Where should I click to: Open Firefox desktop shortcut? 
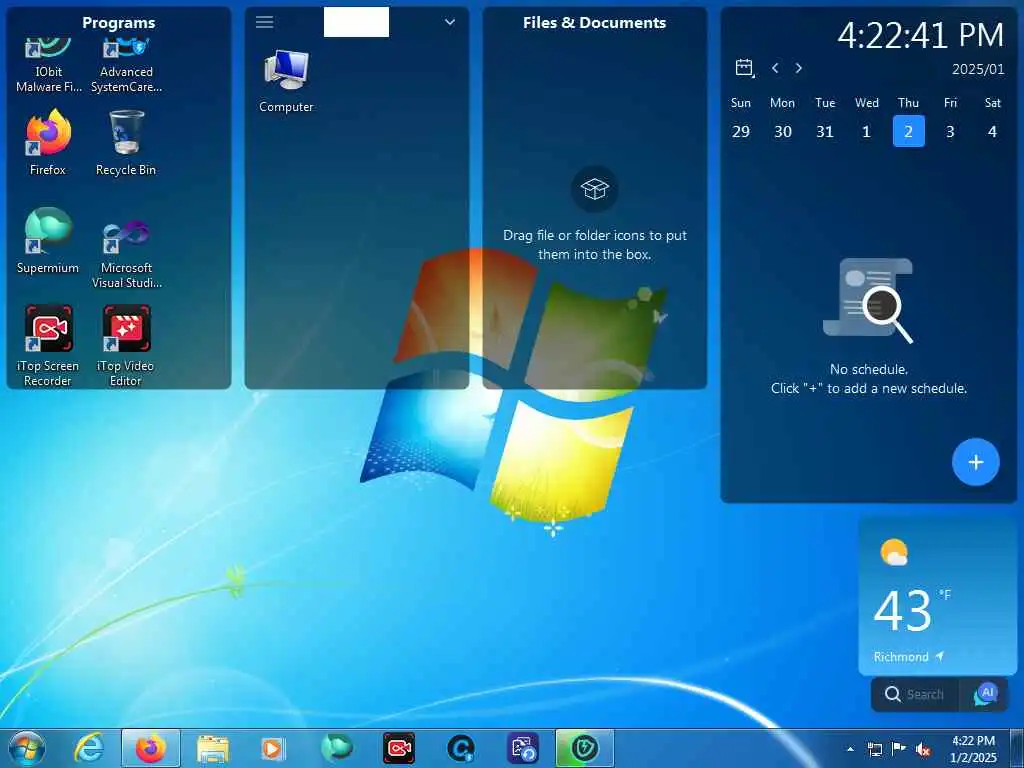tap(48, 142)
